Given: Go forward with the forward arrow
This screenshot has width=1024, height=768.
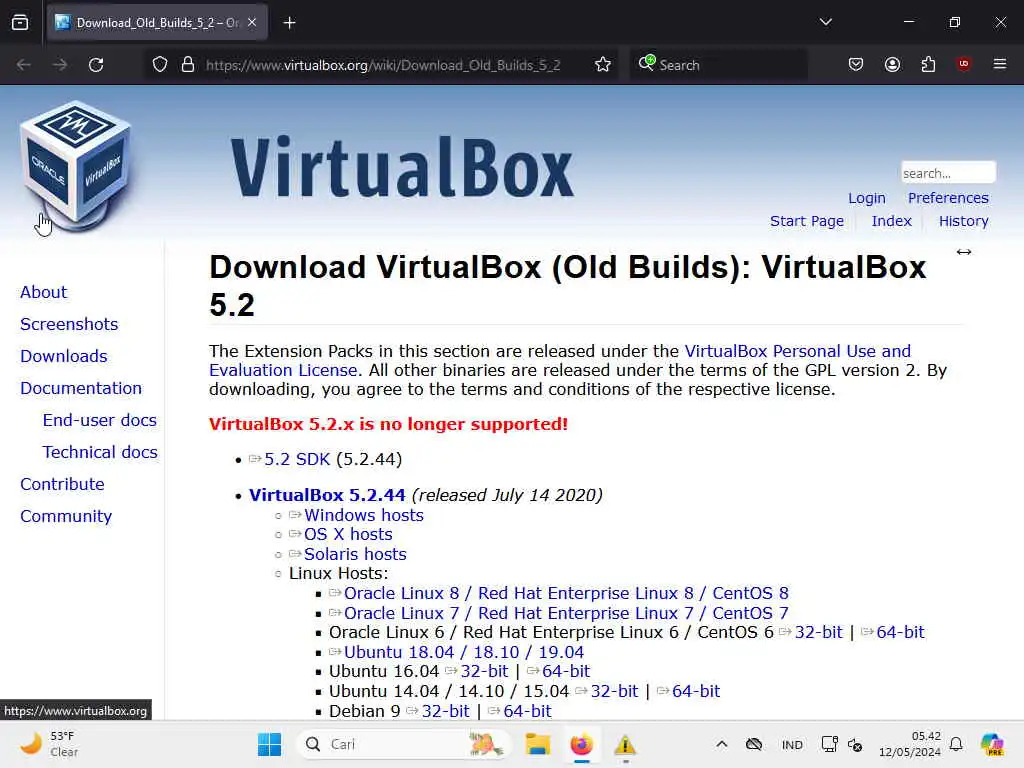Looking at the screenshot, I should pyautogui.click(x=59, y=65).
